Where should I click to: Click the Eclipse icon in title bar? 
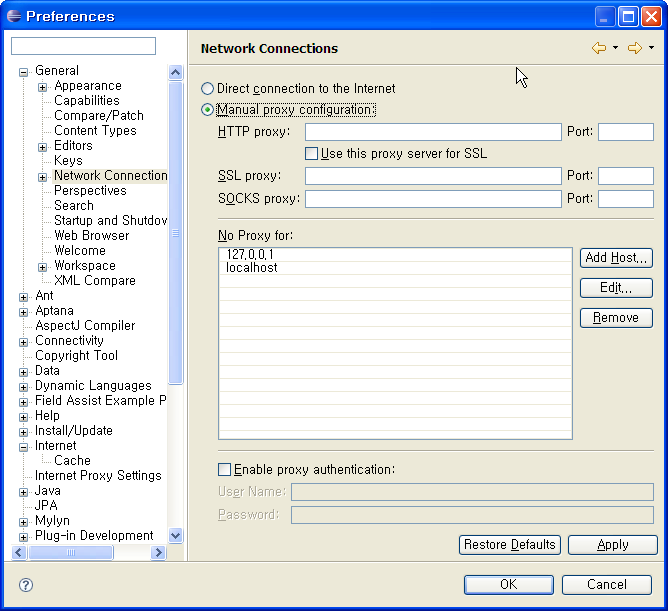tap(13, 16)
